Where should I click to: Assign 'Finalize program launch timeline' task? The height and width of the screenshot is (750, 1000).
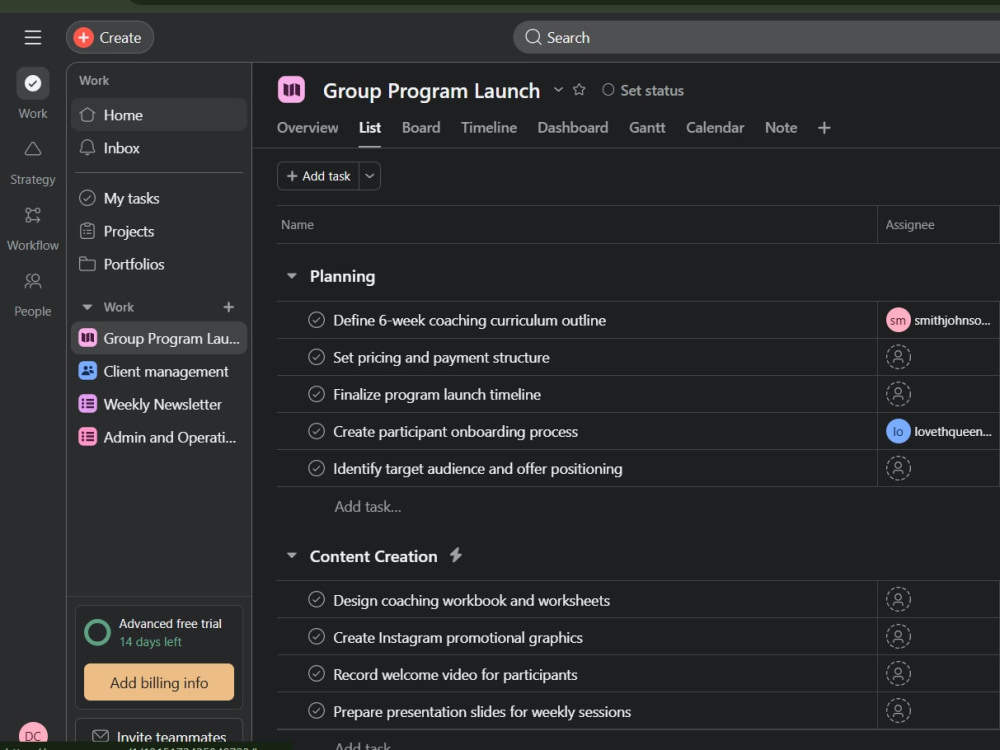pyautogui.click(x=898, y=394)
